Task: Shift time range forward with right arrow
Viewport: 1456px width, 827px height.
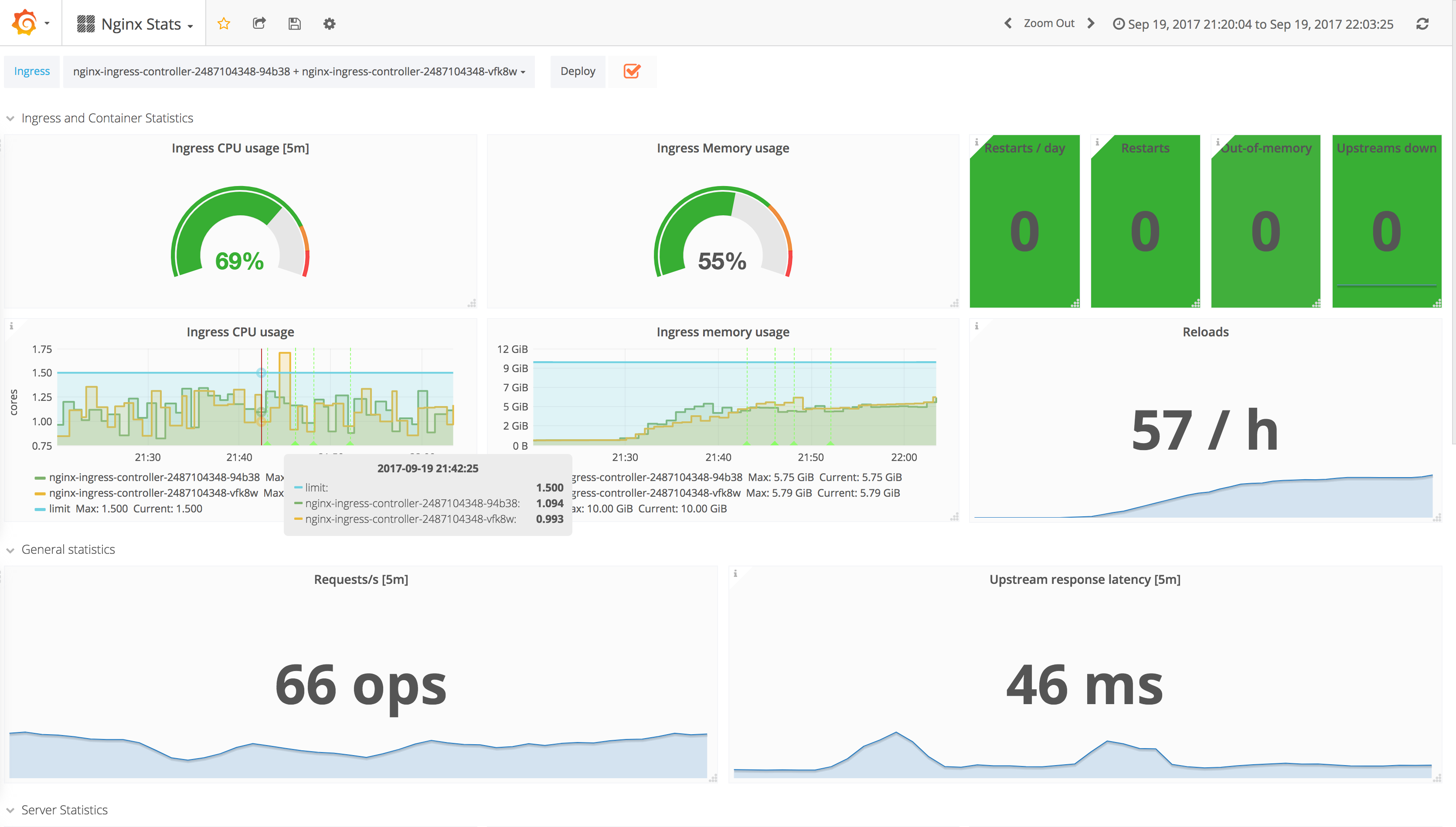Action: (1091, 23)
